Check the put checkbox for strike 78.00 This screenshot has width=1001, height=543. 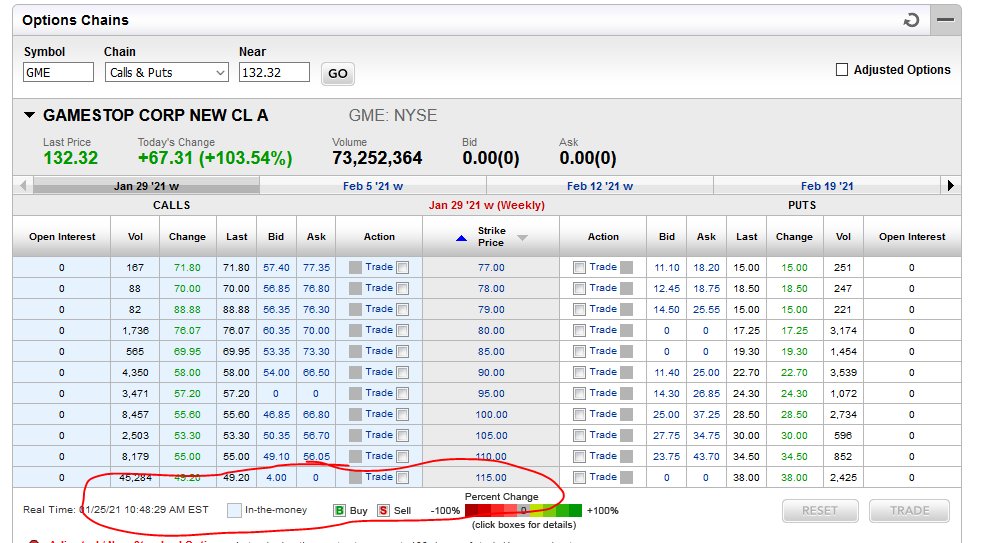click(579, 289)
